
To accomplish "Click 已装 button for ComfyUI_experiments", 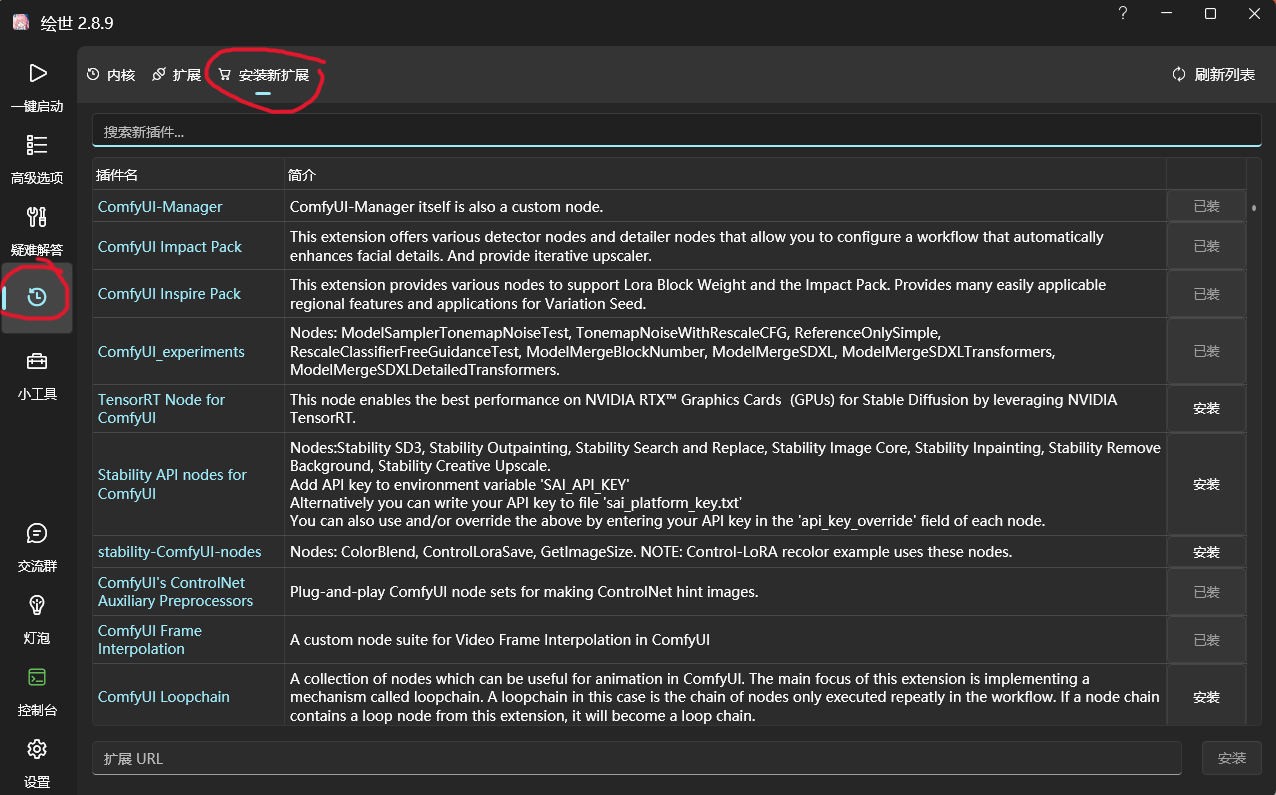I will [x=1206, y=351].
